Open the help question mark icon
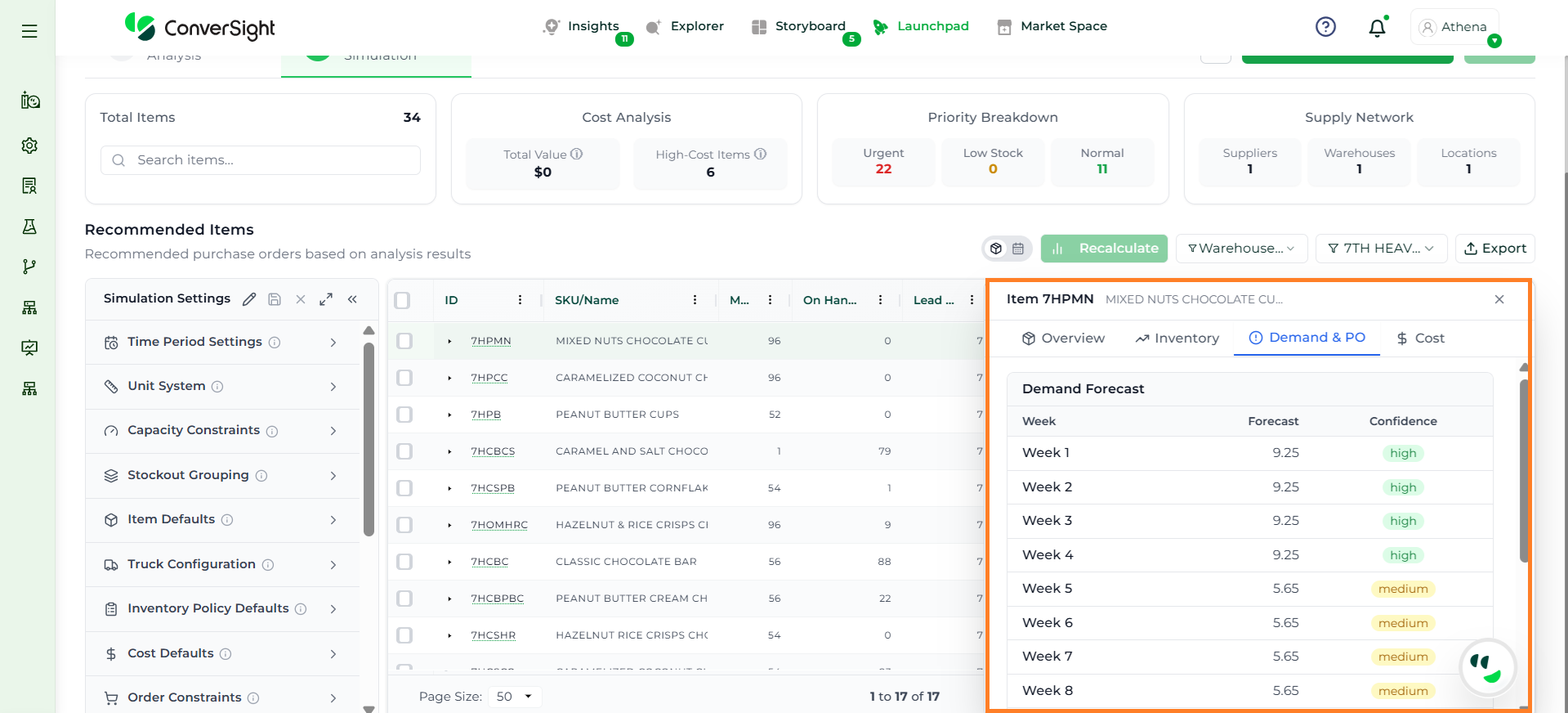Image resolution: width=1568 pixels, height=713 pixels. tap(1325, 27)
